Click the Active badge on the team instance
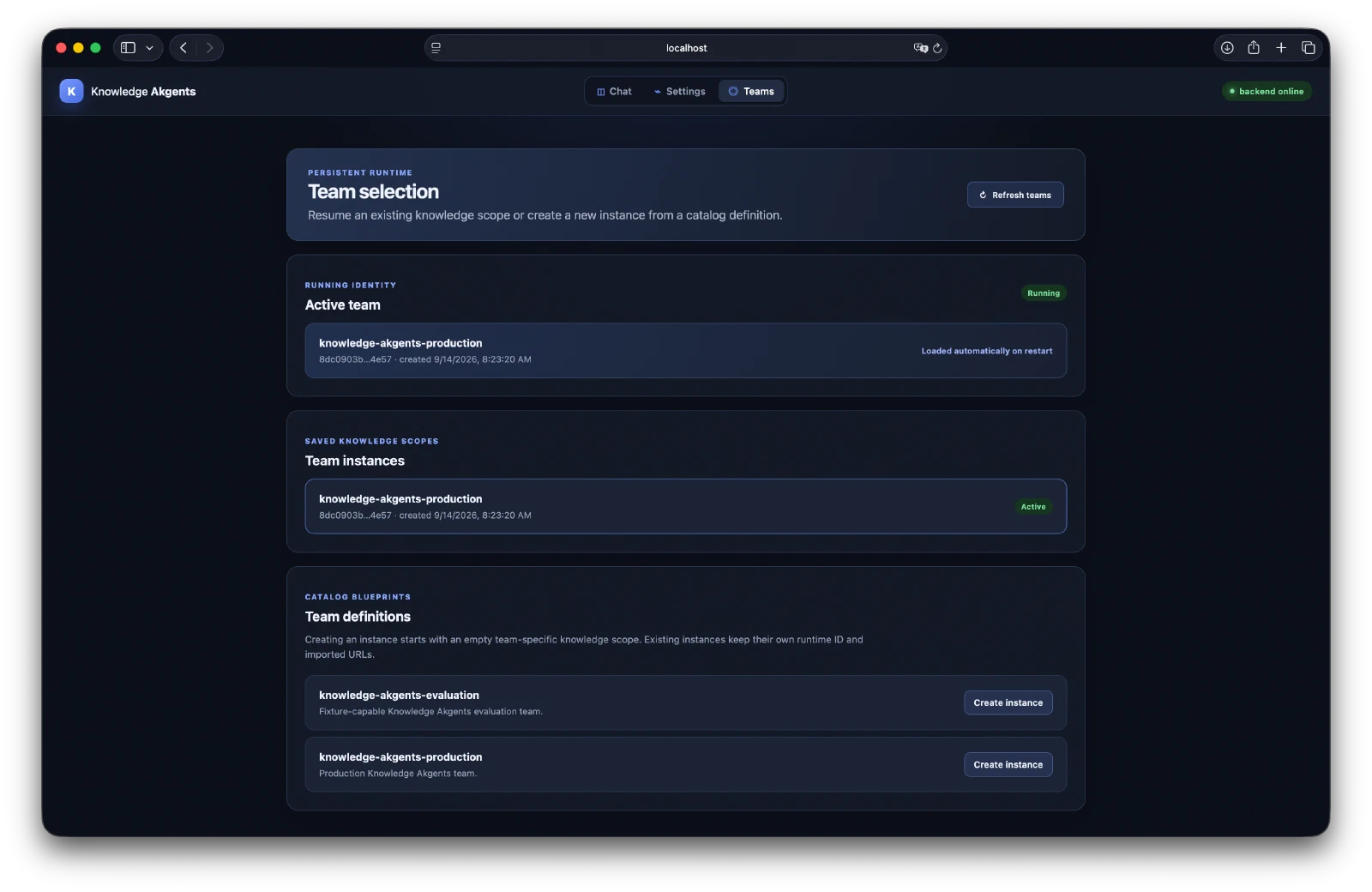The image size is (1372, 892). [x=1033, y=507]
